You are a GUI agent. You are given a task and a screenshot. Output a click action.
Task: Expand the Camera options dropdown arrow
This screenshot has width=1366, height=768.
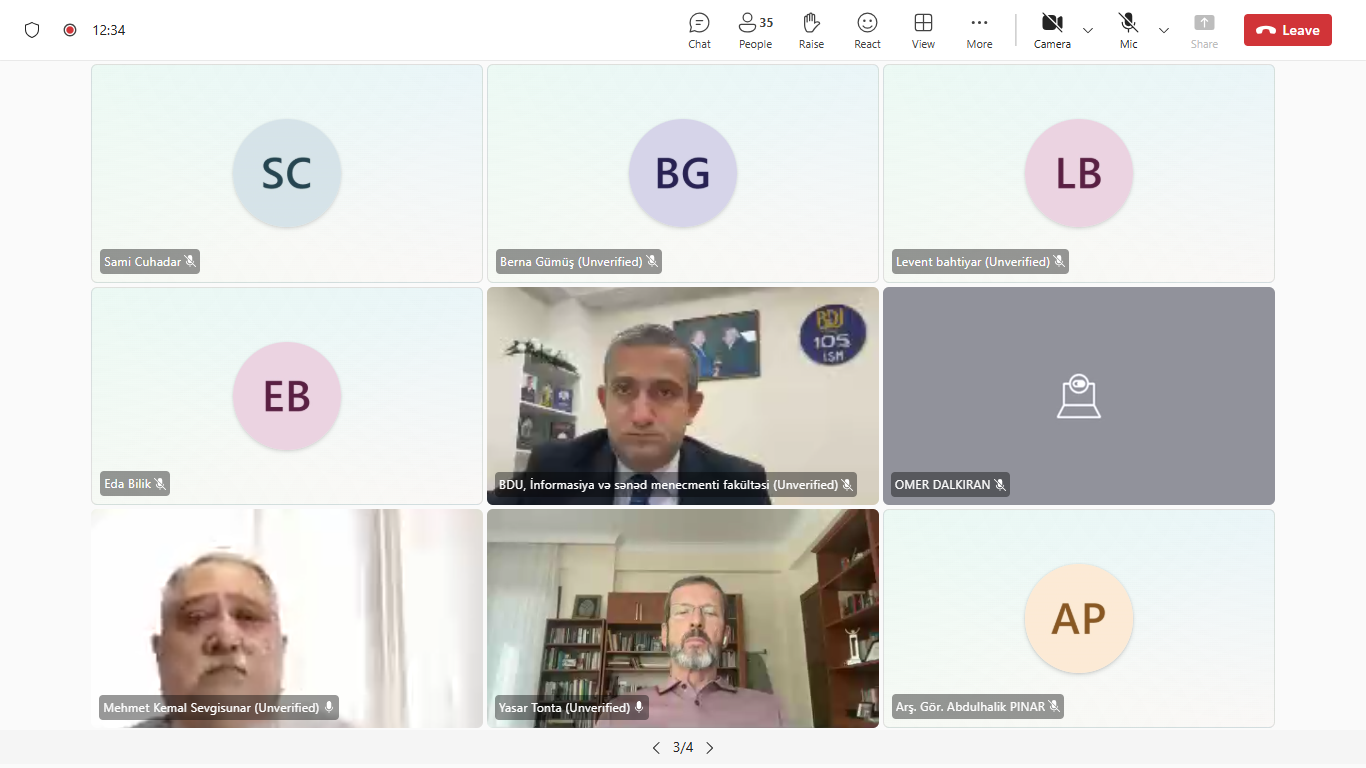click(1088, 30)
